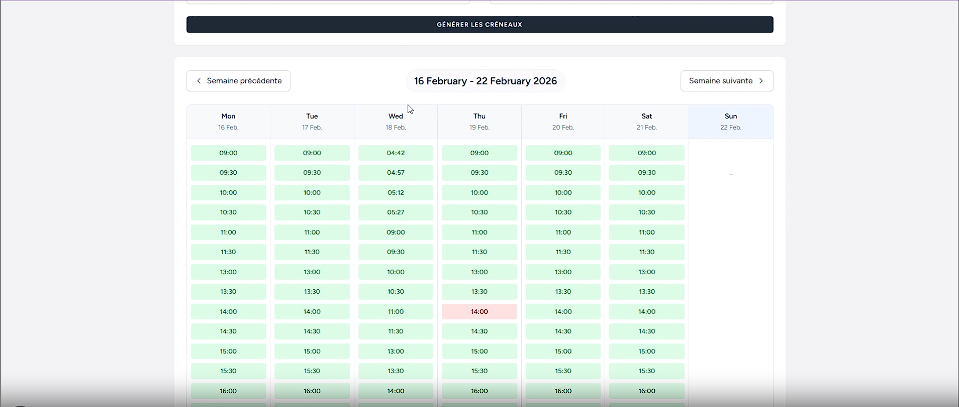Select Wednesday 04:42 time slot
959x407 pixels.
pyautogui.click(x=395, y=153)
